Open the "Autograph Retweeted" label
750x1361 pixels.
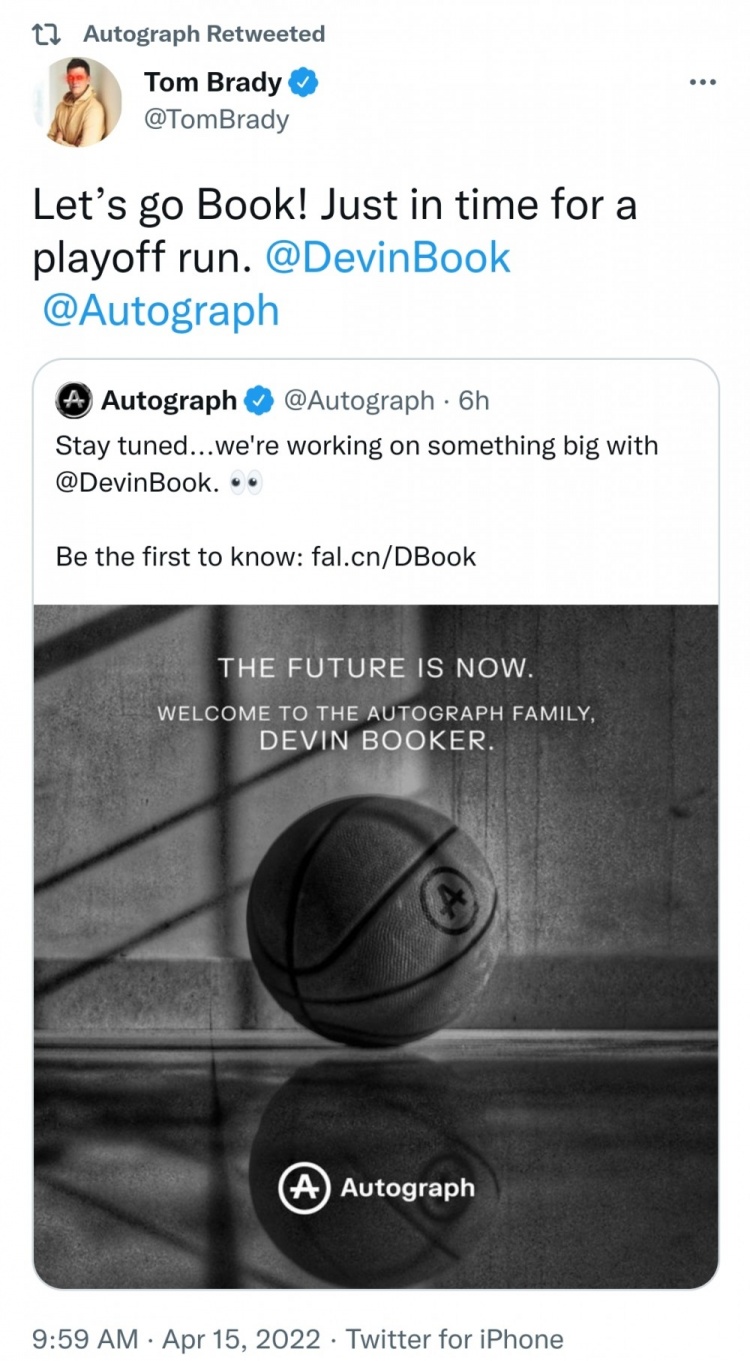(204, 34)
